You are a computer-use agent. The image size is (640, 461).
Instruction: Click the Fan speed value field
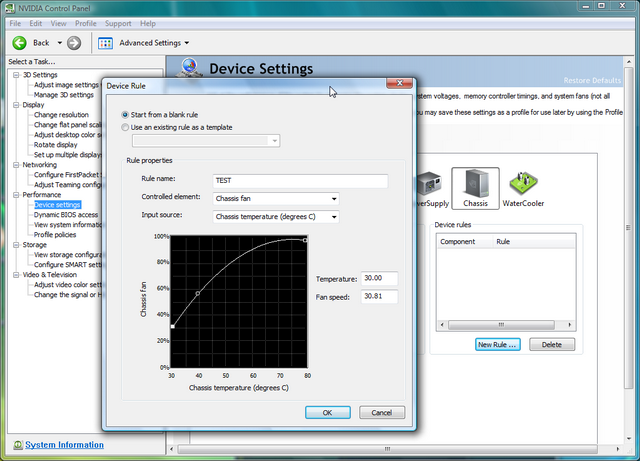(x=380, y=296)
